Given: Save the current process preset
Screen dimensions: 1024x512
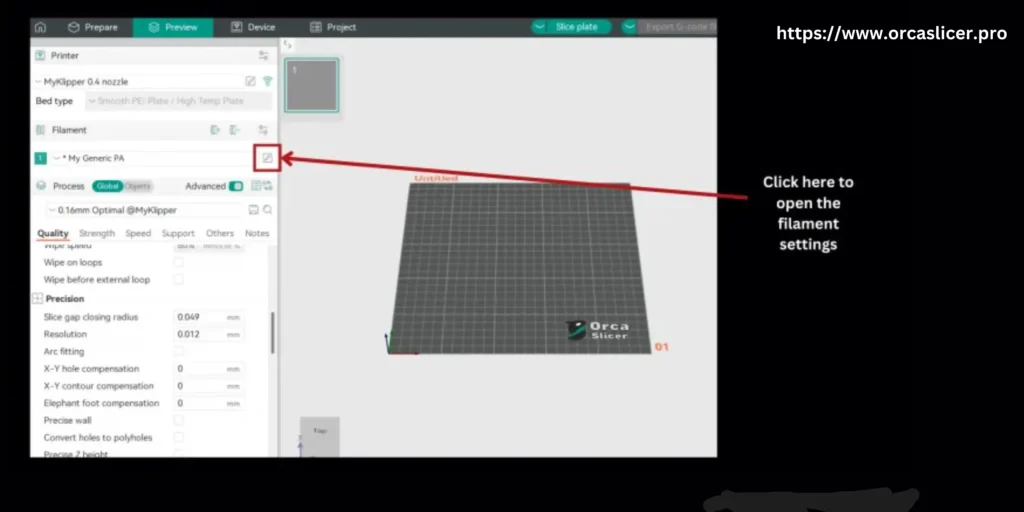Looking at the screenshot, I should 253,210.
